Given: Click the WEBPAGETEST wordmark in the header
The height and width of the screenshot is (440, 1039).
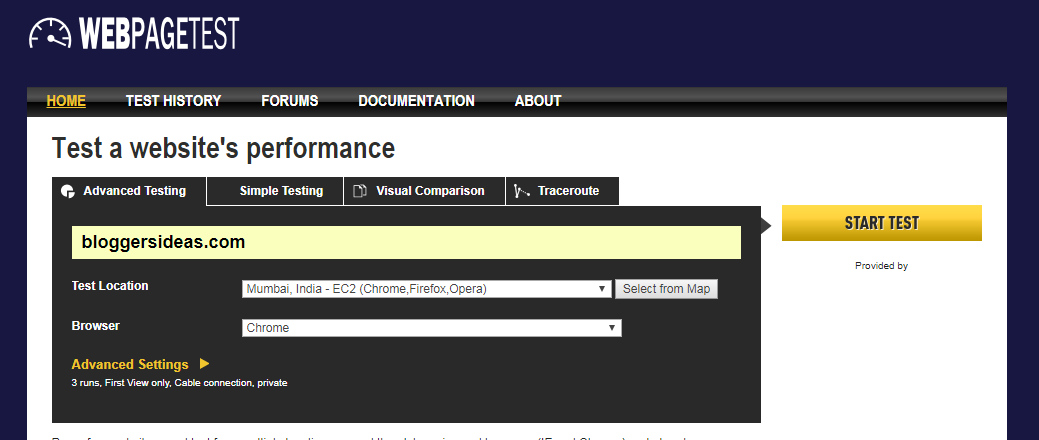Looking at the screenshot, I should pyautogui.click(x=159, y=33).
